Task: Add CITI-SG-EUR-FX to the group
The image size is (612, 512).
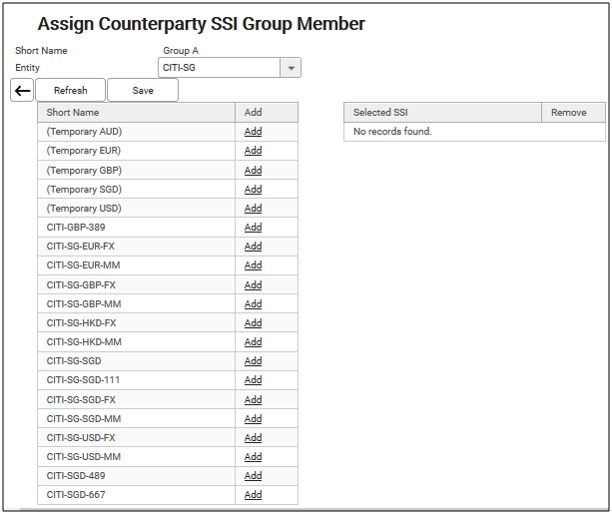Action: coord(253,246)
